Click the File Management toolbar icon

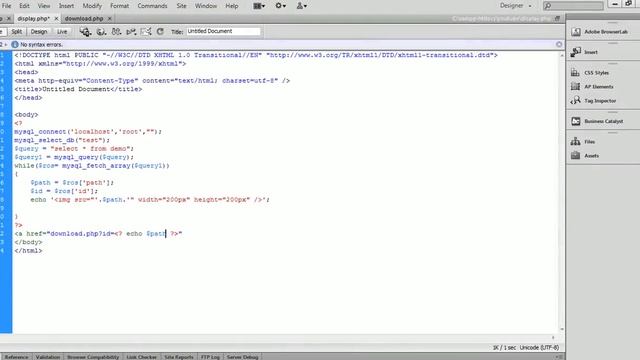pos(85,31)
